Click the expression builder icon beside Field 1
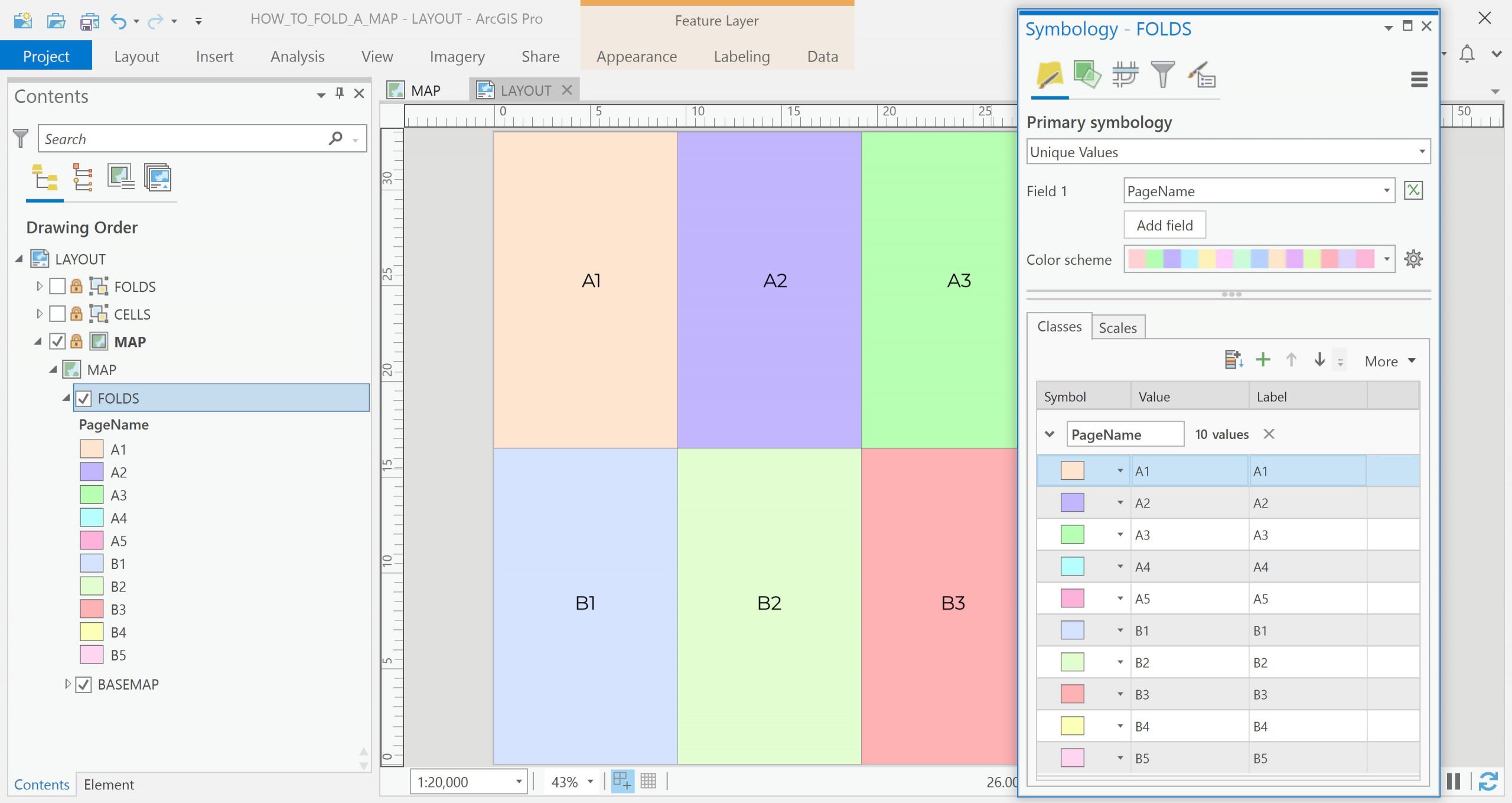1512x803 pixels. (1413, 190)
